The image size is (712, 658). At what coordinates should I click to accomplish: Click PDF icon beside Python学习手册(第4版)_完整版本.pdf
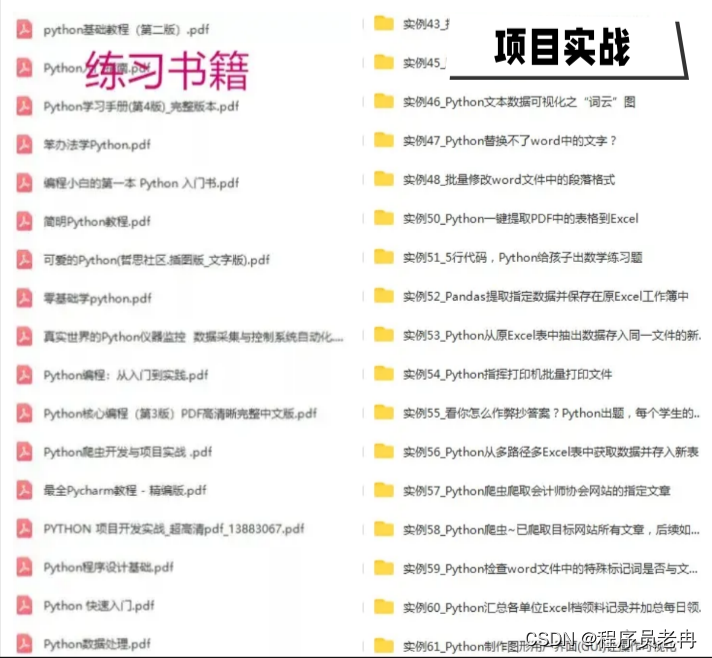pyautogui.click(x=25, y=106)
